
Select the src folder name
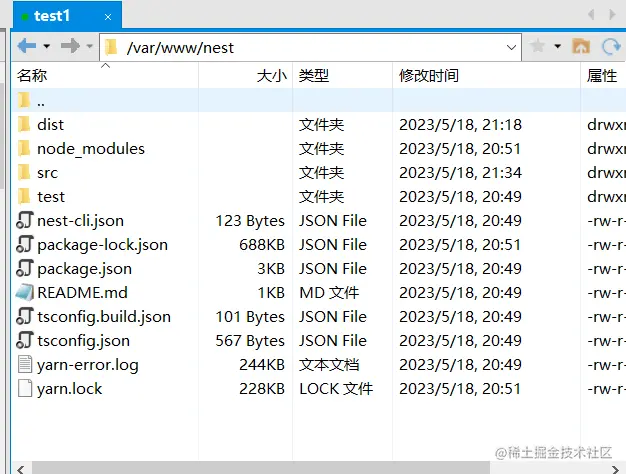point(48,173)
